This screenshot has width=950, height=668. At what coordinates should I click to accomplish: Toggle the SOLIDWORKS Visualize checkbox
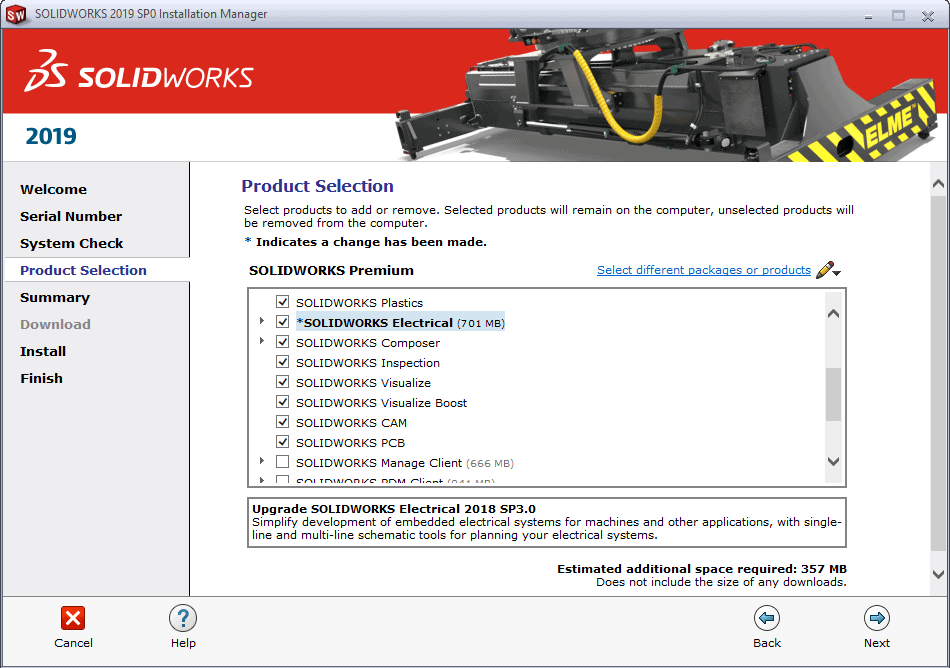pos(282,382)
